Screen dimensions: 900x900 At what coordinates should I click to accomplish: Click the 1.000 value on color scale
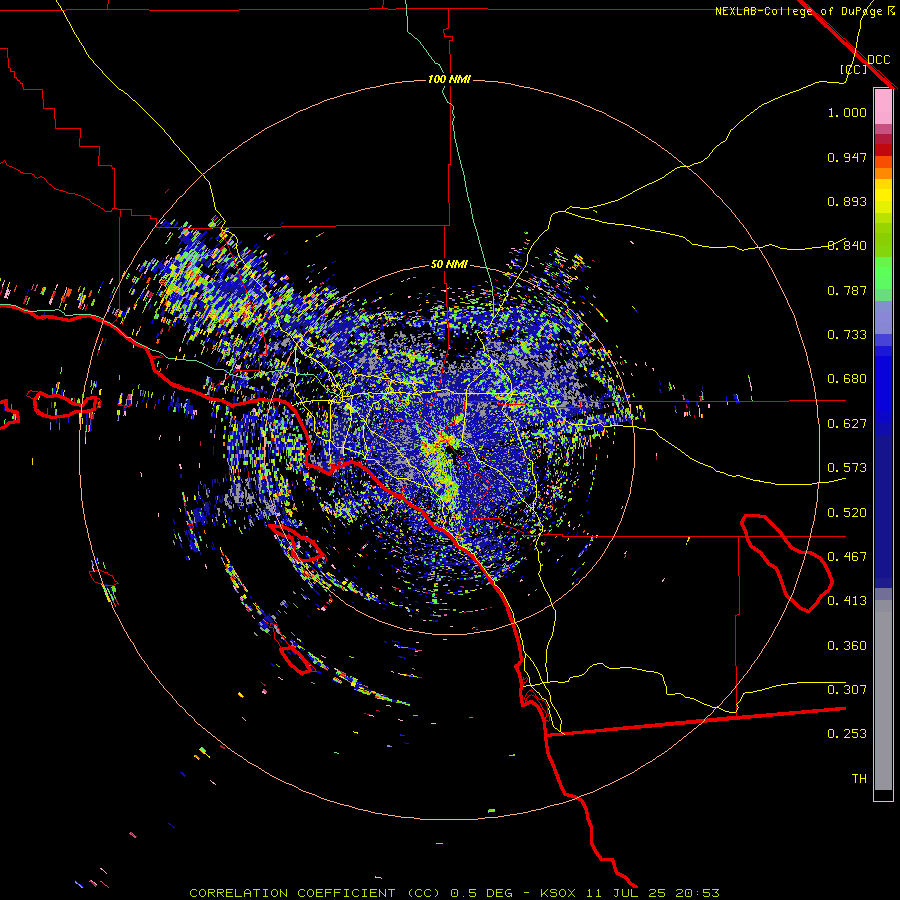click(x=847, y=112)
